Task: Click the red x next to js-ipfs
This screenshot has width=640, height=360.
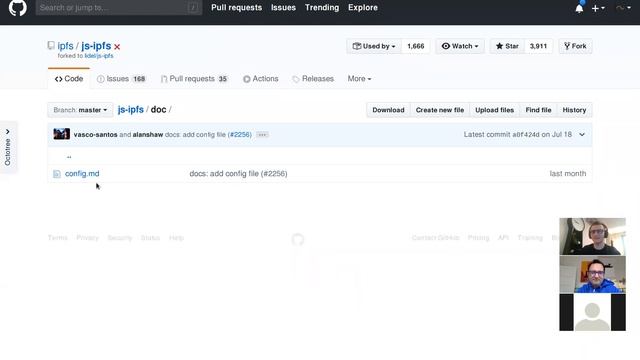Action: click(117, 47)
